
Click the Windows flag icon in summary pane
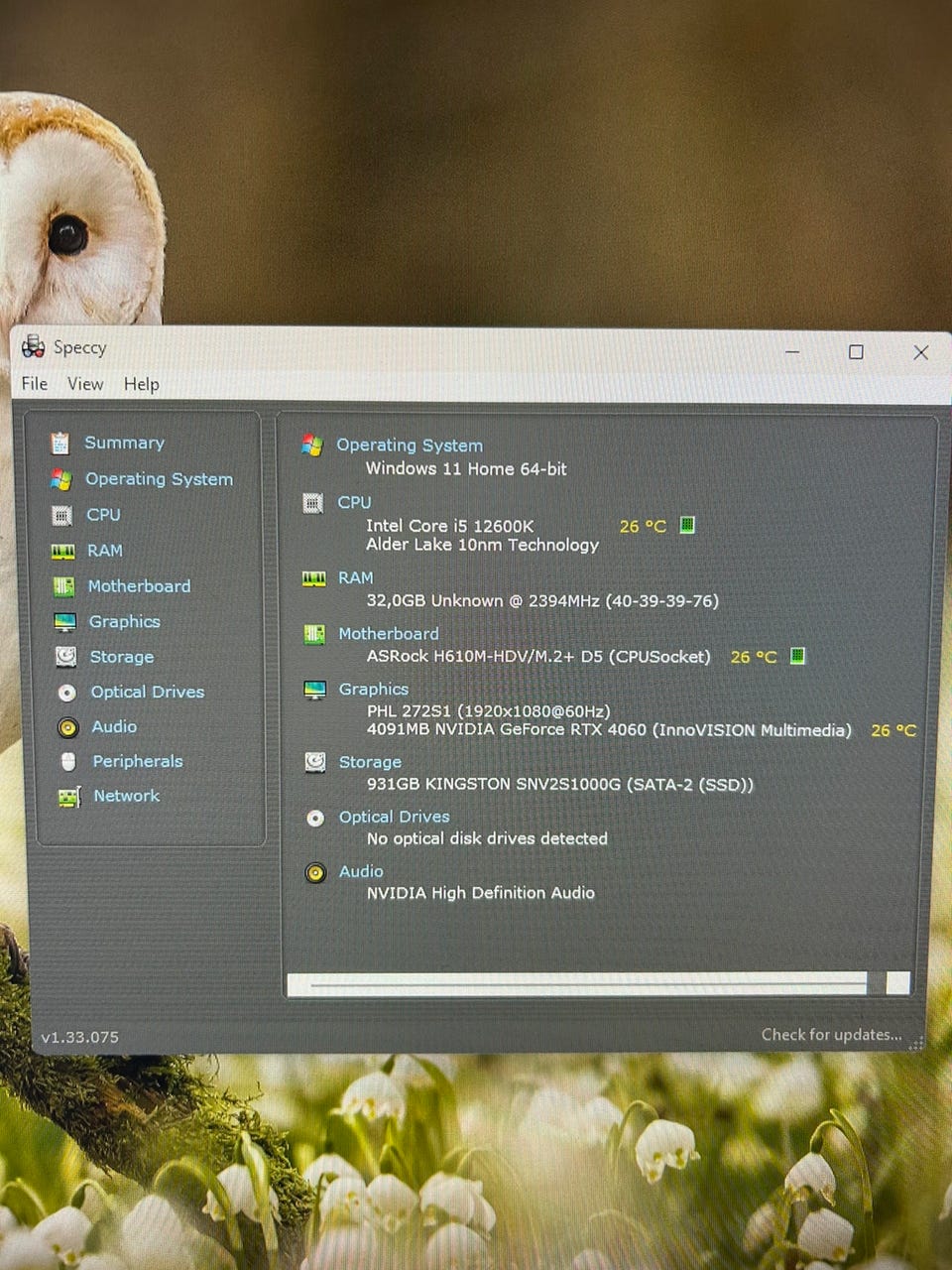pyautogui.click(x=312, y=445)
